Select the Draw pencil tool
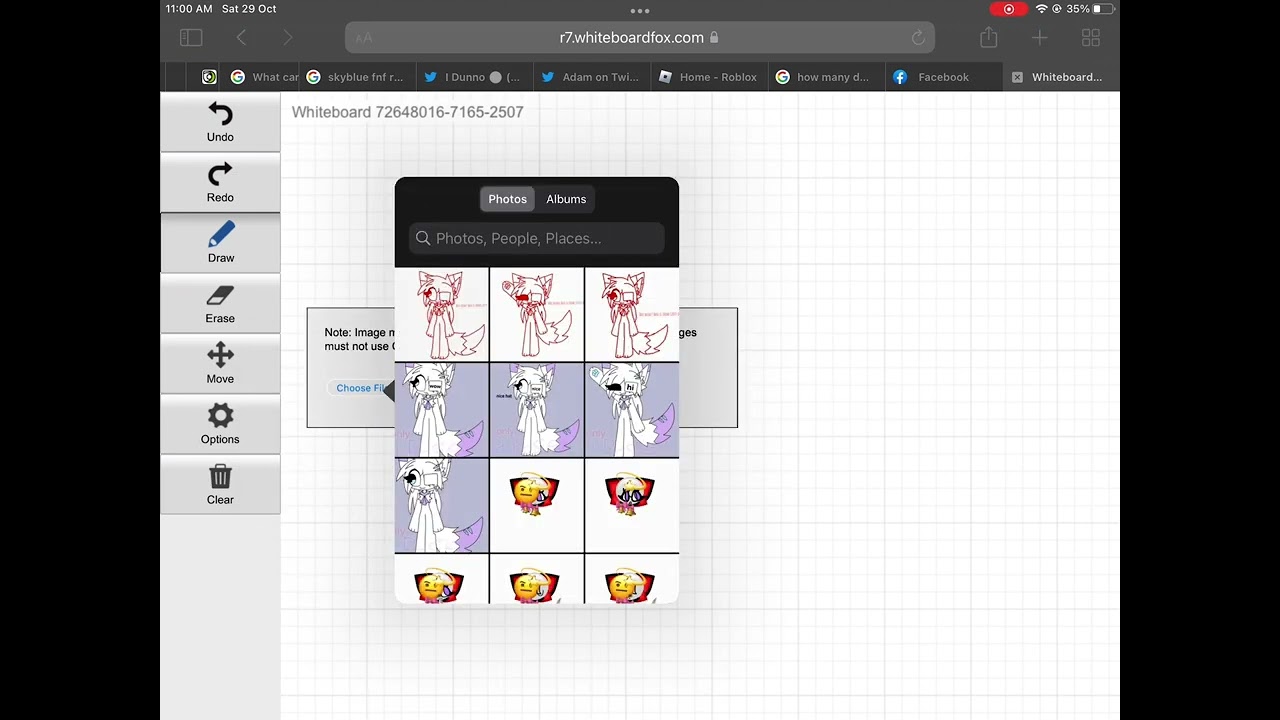Image resolution: width=1280 pixels, height=720 pixels. pos(220,243)
